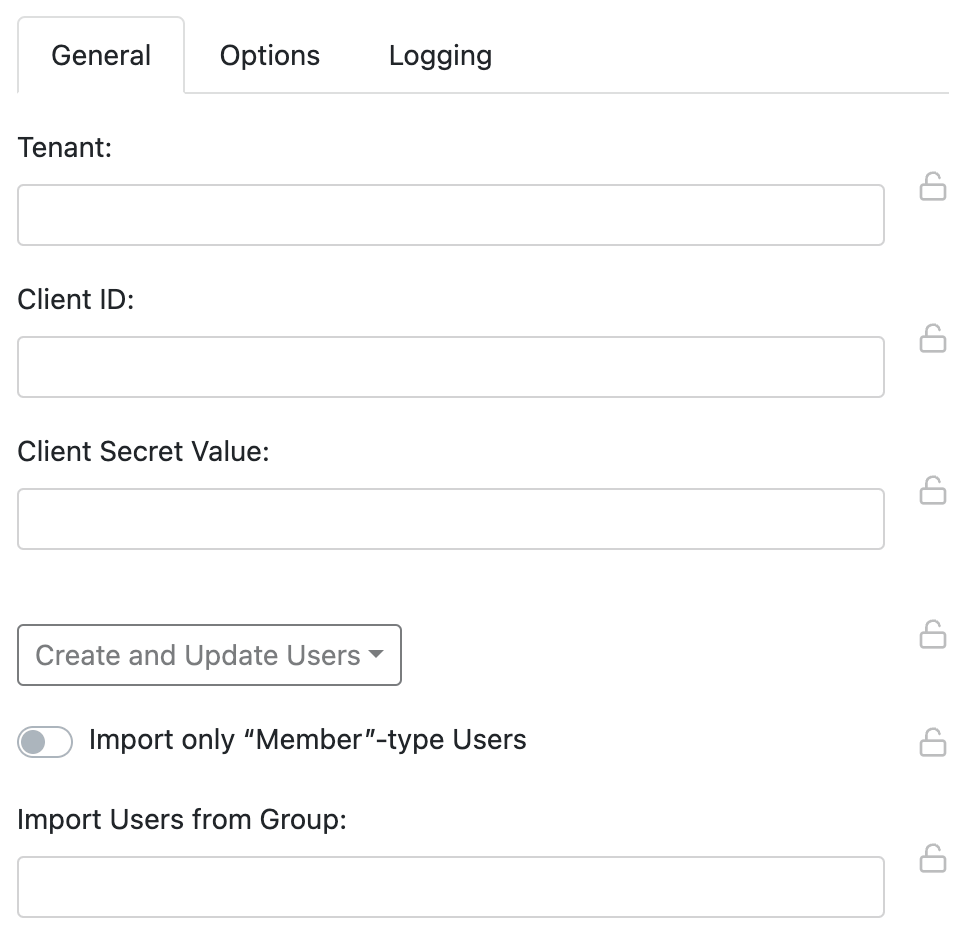
Task: Click the lock icon beside the Member-type toggle
Action: click(933, 742)
